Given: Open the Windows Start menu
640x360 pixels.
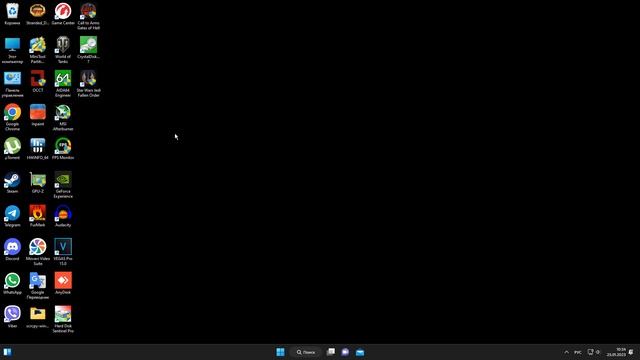Looking at the screenshot, I should (x=280, y=352).
